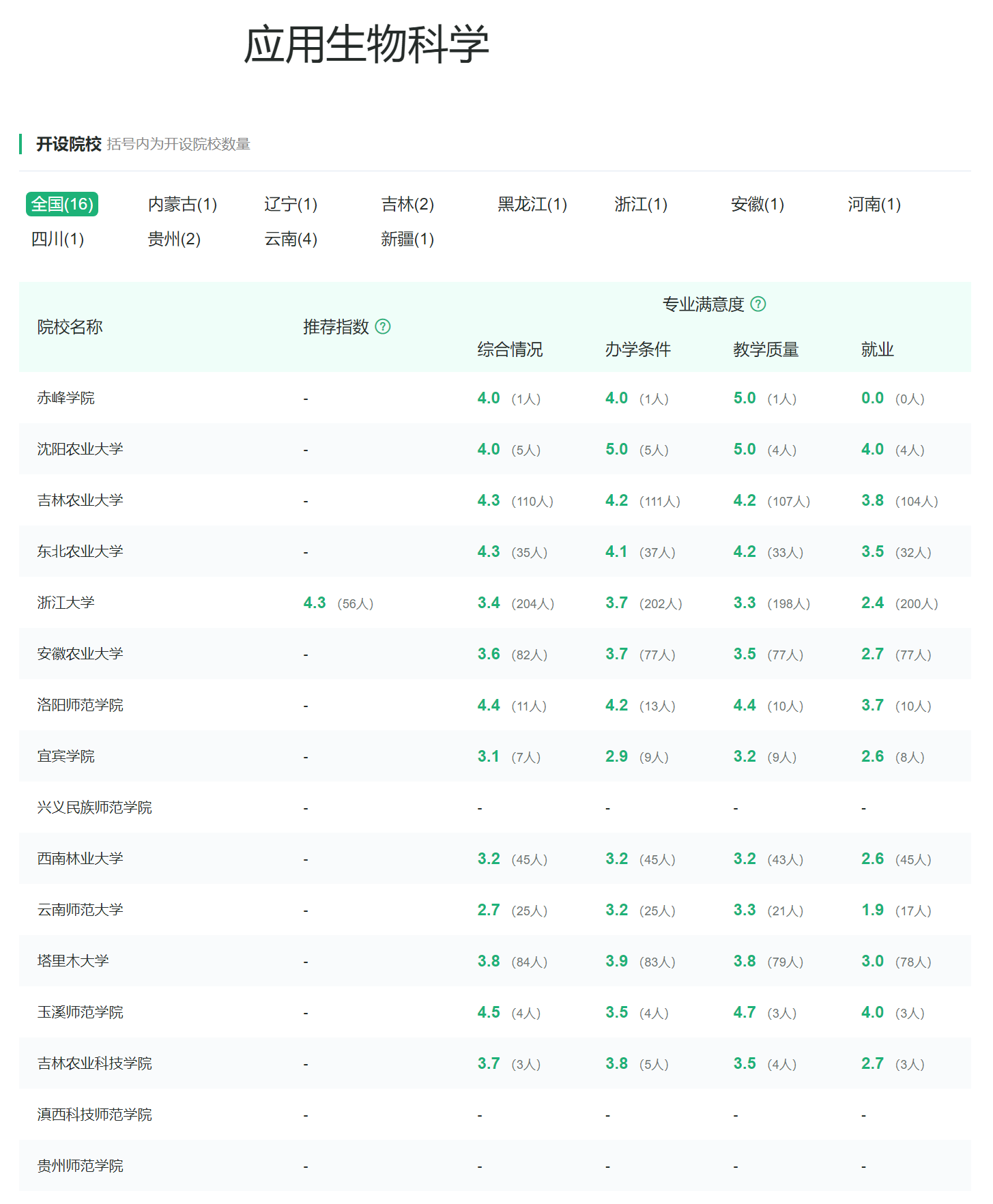Click 玉溪师范学院's 教学质量 score 4.7
993x1204 pixels.
745,1012
